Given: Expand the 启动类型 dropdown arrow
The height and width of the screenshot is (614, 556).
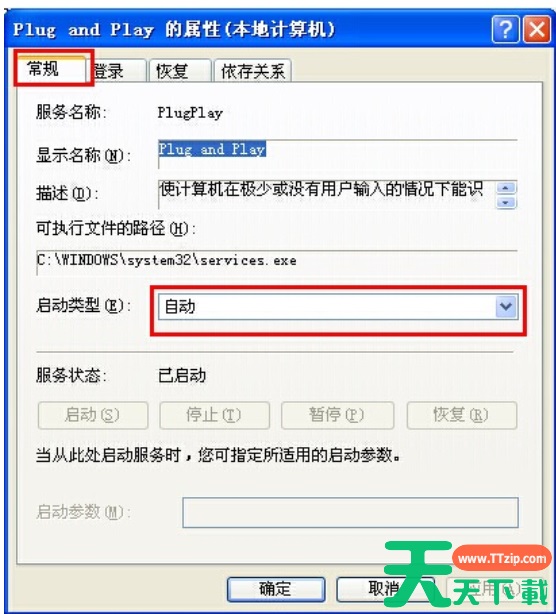Looking at the screenshot, I should (506, 306).
